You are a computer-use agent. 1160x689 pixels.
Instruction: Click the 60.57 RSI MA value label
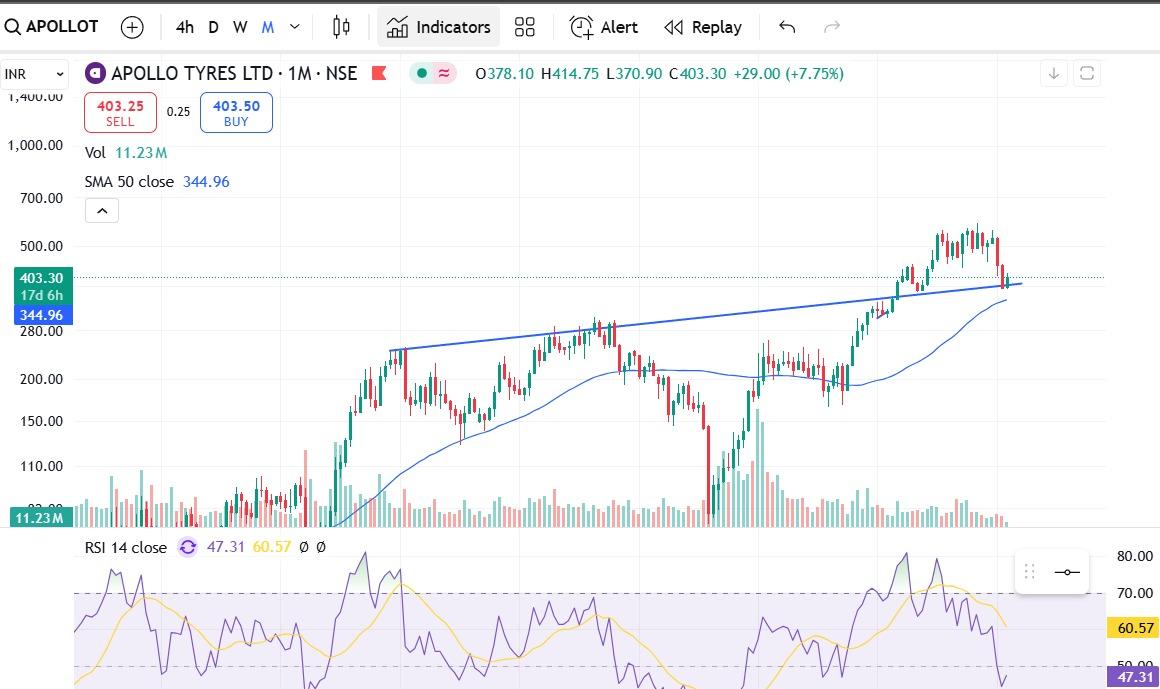click(1135, 628)
